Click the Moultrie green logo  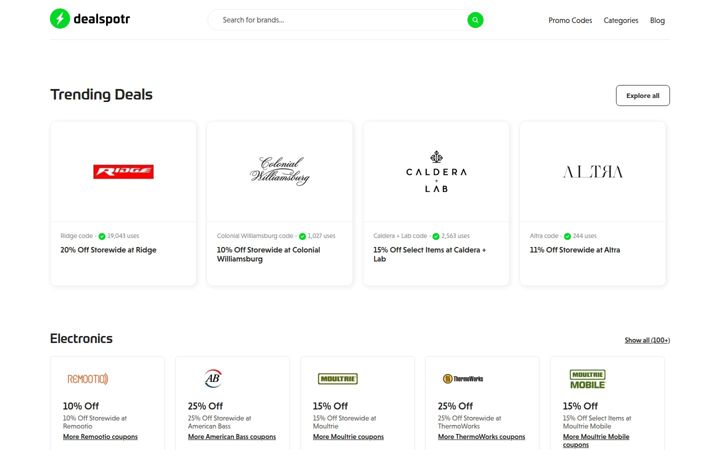pos(338,379)
